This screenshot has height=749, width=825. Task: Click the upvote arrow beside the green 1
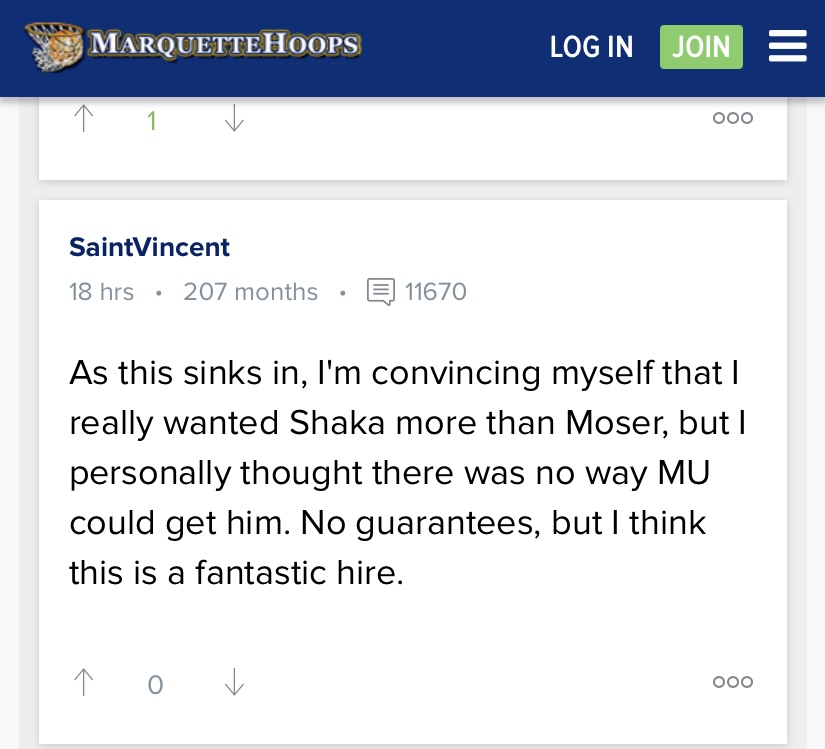pyautogui.click(x=85, y=120)
